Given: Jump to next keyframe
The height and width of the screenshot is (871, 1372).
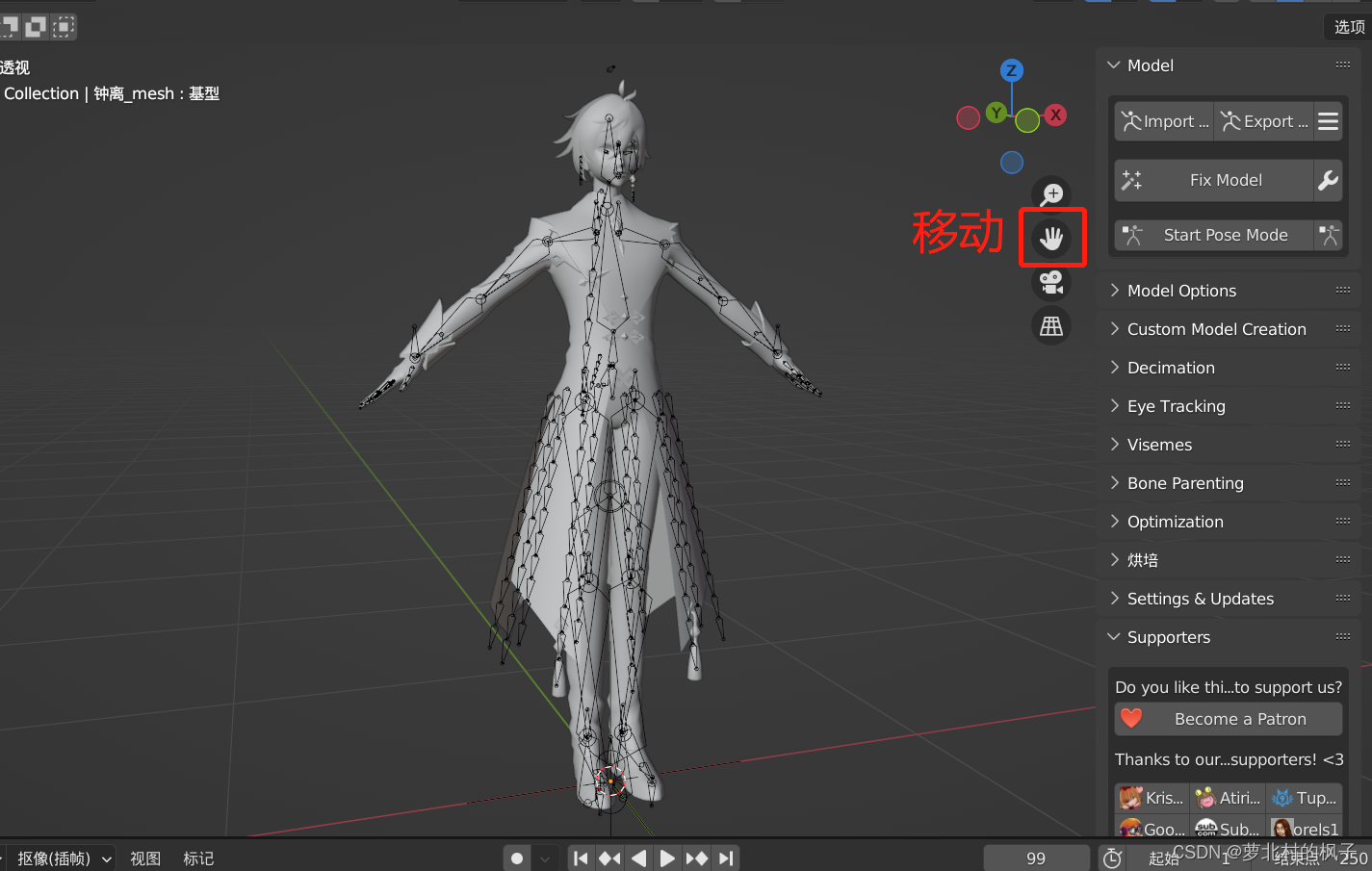Looking at the screenshot, I should pyautogui.click(x=697, y=858).
